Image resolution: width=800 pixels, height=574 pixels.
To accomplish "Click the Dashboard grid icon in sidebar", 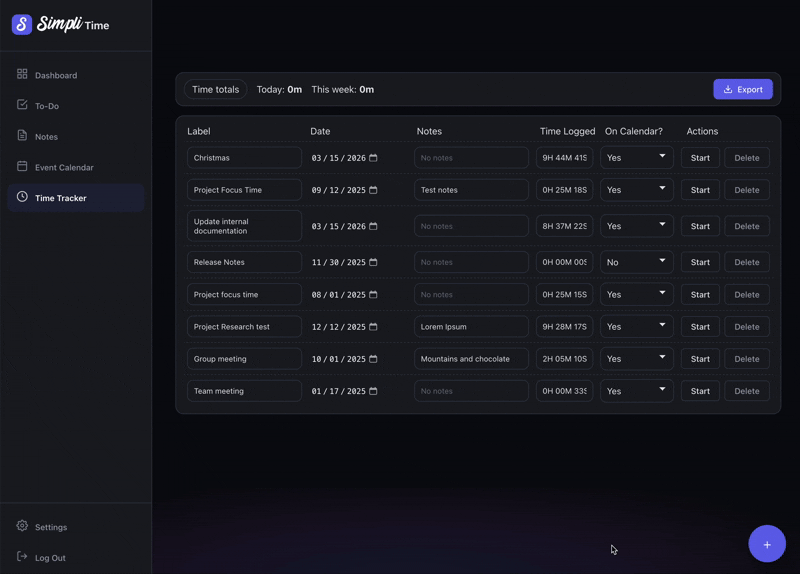I will (x=22, y=74).
